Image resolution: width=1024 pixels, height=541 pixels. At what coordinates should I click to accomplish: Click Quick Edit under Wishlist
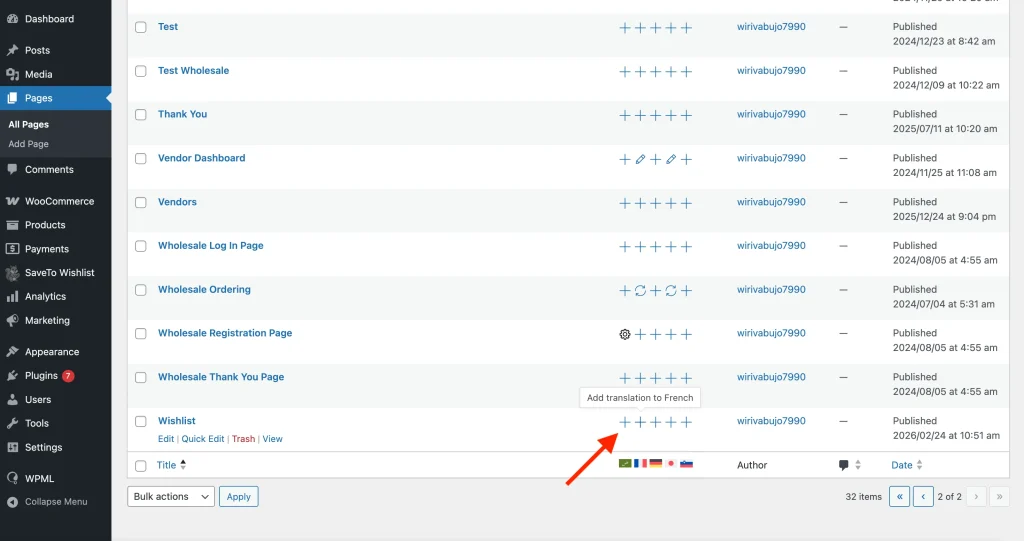(x=202, y=439)
